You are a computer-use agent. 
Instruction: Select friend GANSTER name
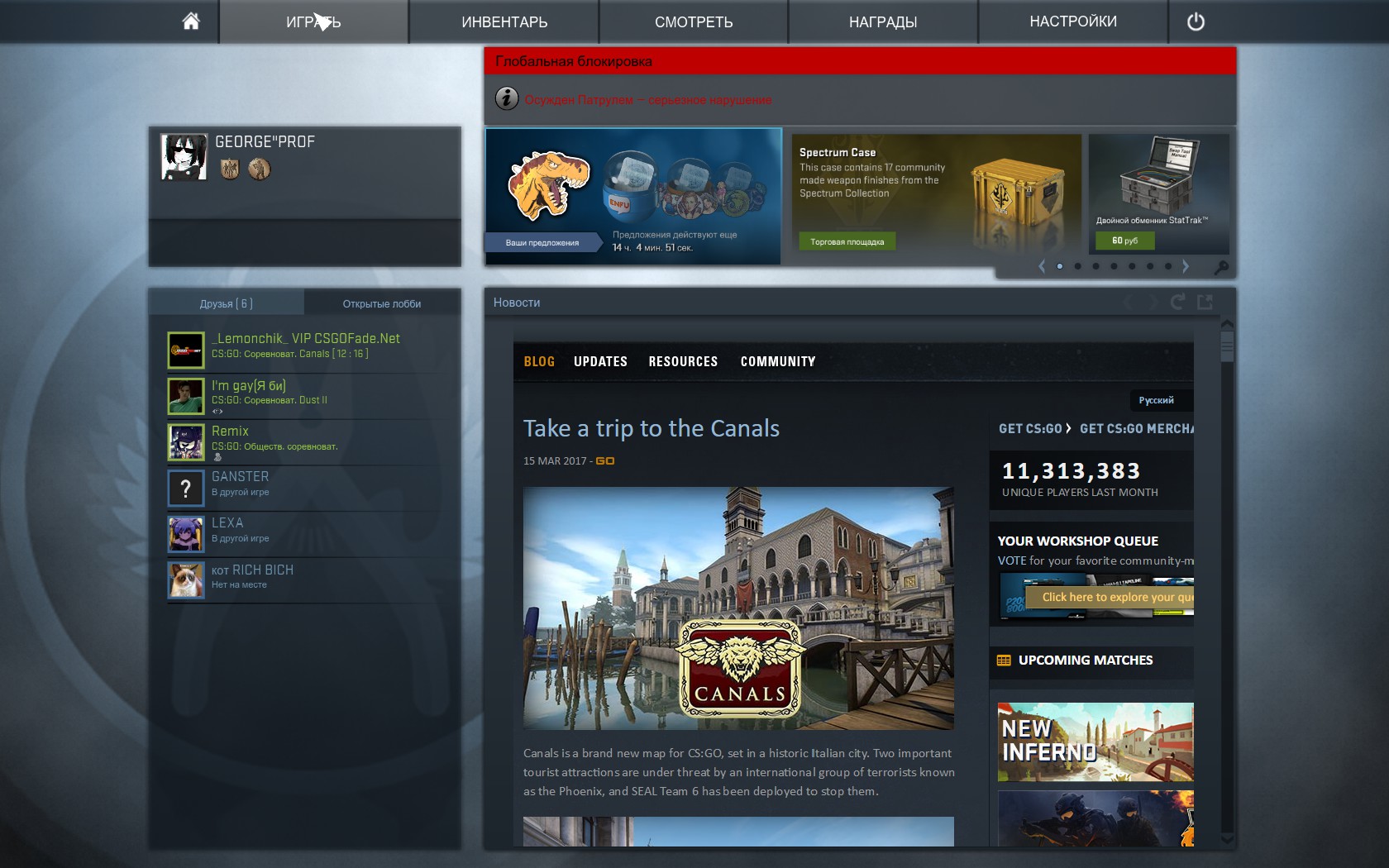tap(240, 477)
